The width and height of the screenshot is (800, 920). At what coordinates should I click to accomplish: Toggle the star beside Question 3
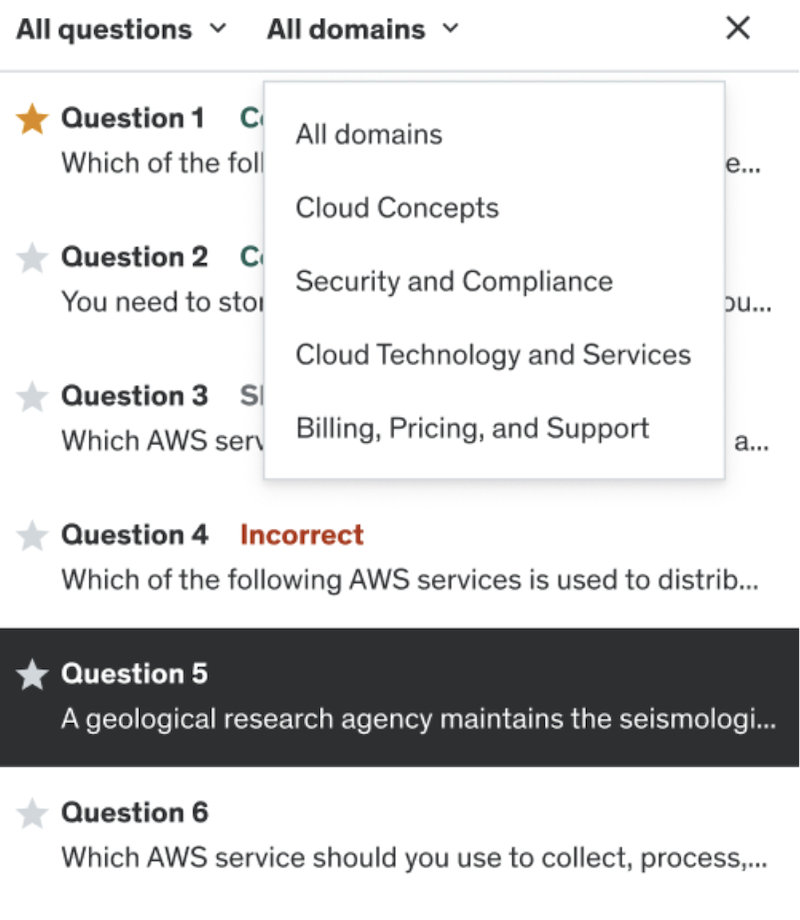click(x=32, y=397)
